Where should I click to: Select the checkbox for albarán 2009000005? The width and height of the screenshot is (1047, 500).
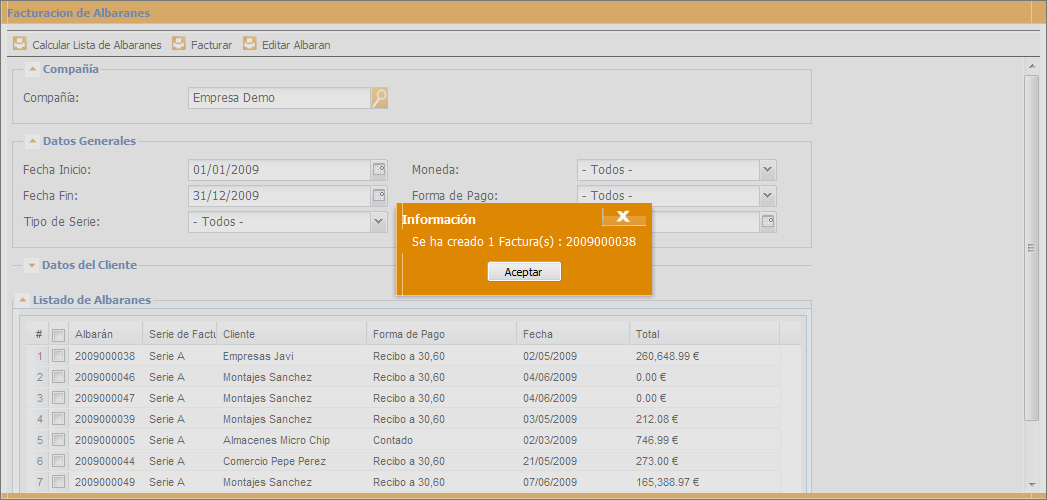(x=58, y=440)
